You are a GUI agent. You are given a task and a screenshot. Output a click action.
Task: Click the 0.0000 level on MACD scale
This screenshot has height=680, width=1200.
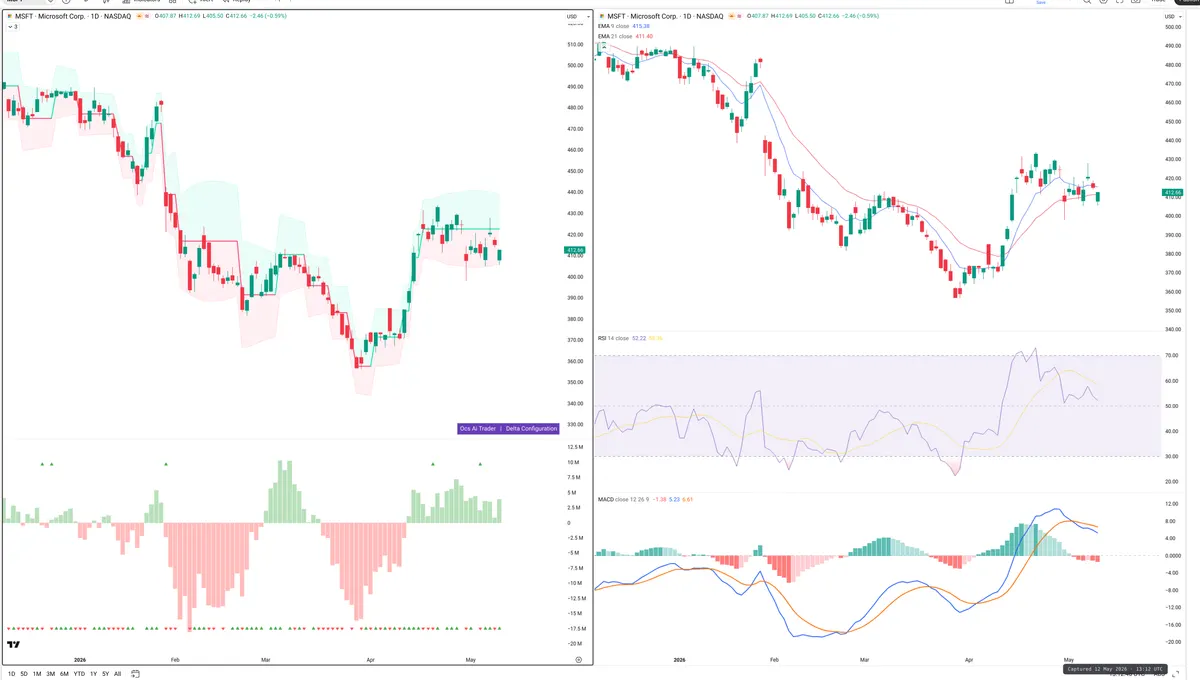[1173, 555]
